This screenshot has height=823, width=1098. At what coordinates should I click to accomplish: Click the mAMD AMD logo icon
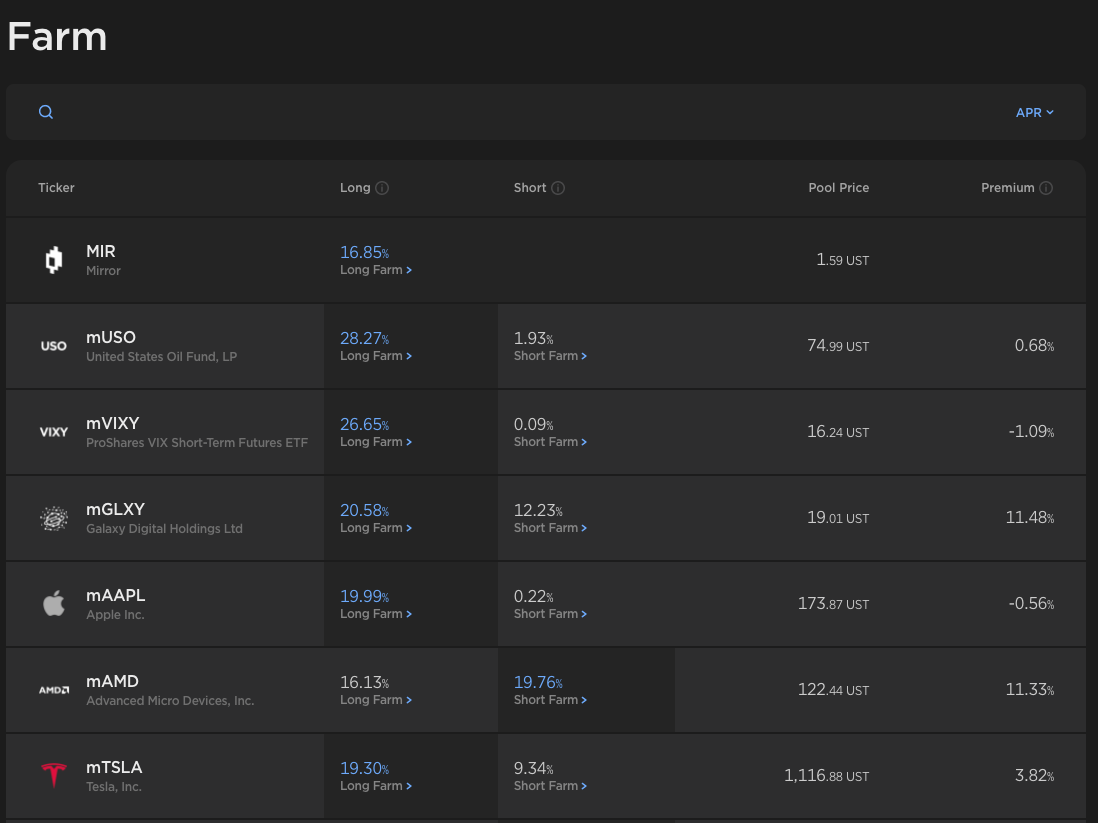[x=54, y=690]
